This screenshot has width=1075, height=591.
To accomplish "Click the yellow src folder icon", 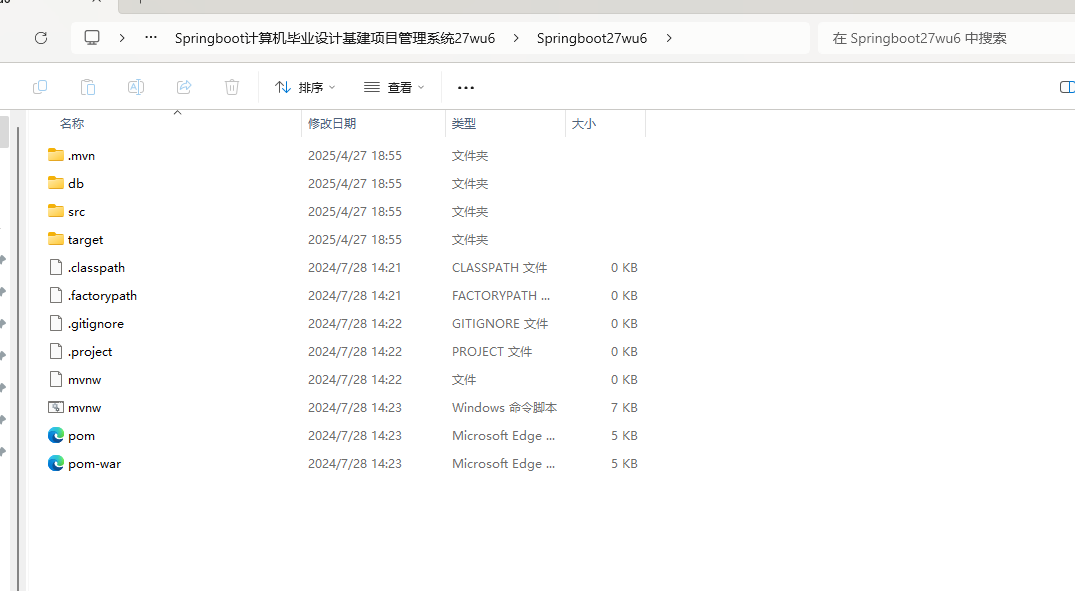I will [56, 211].
